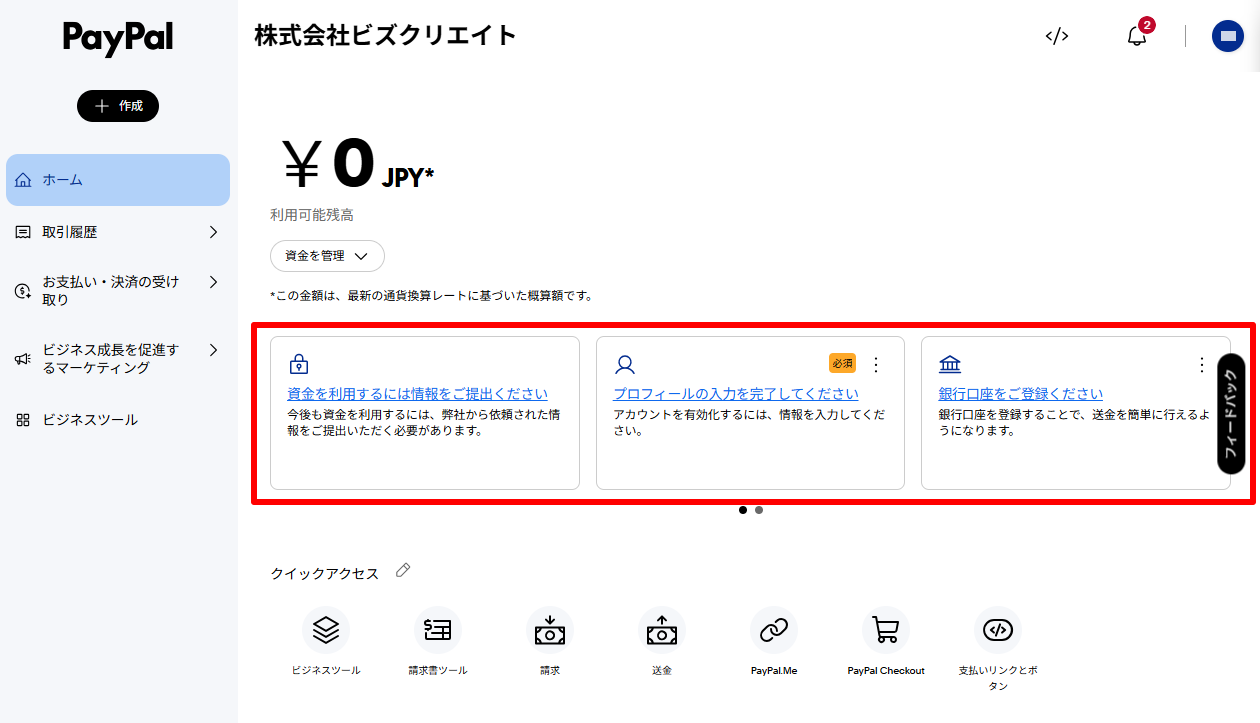Click ビジネスツール quick access icon

coord(326,630)
